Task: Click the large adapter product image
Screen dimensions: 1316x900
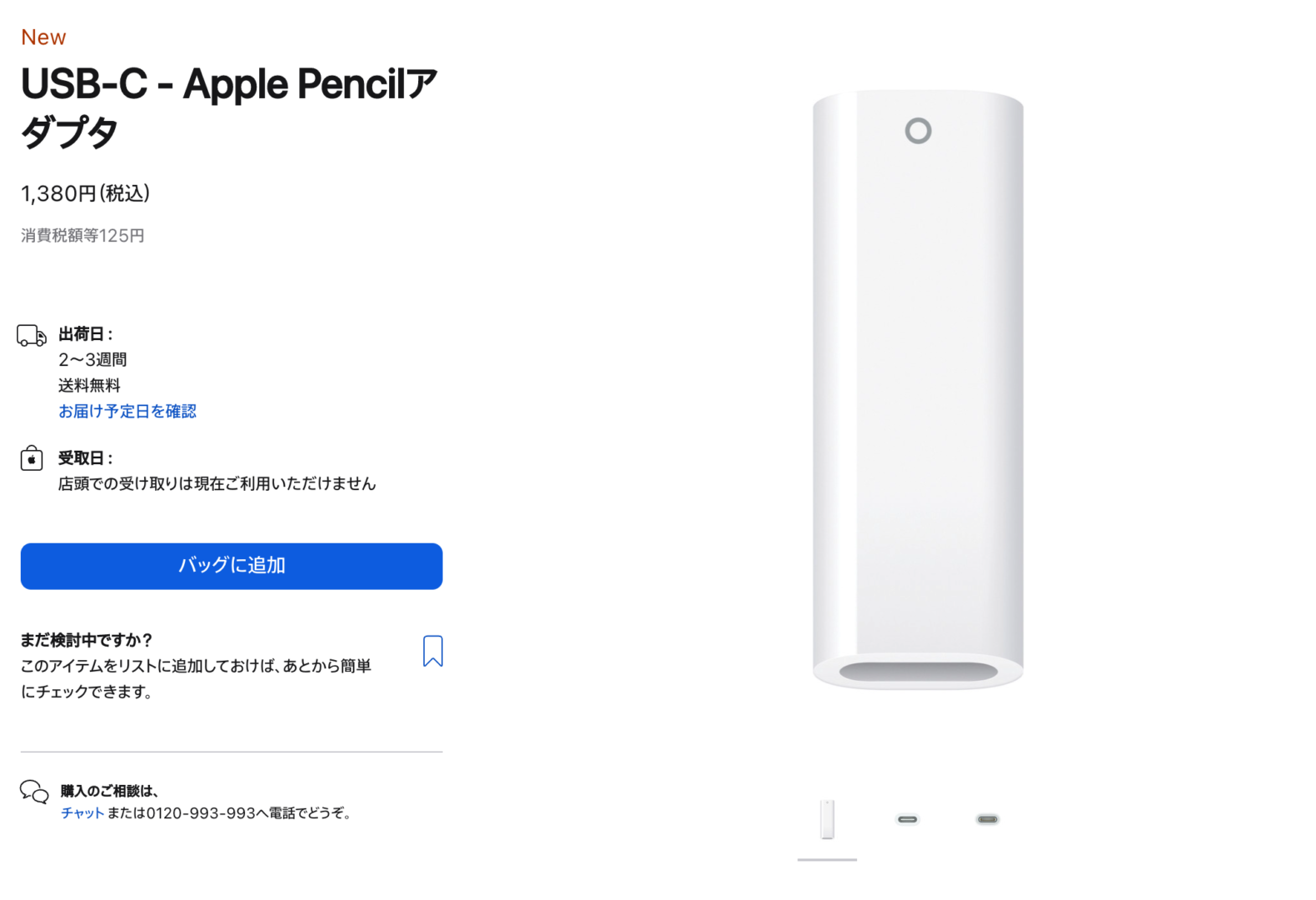Action: (x=918, y=390)
